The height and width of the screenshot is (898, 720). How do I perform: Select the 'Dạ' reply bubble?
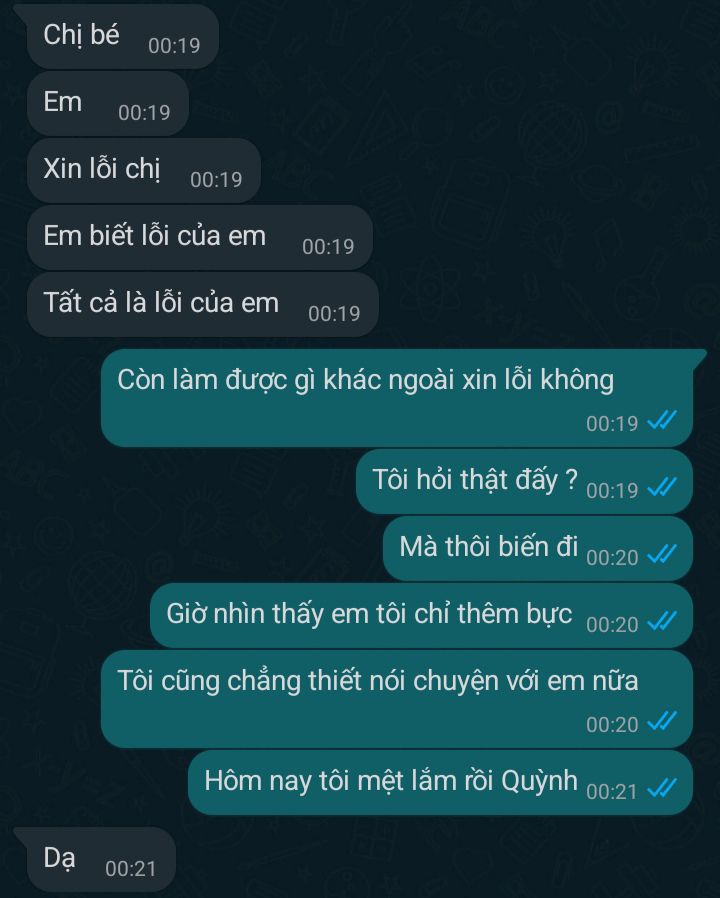[101, 860]
